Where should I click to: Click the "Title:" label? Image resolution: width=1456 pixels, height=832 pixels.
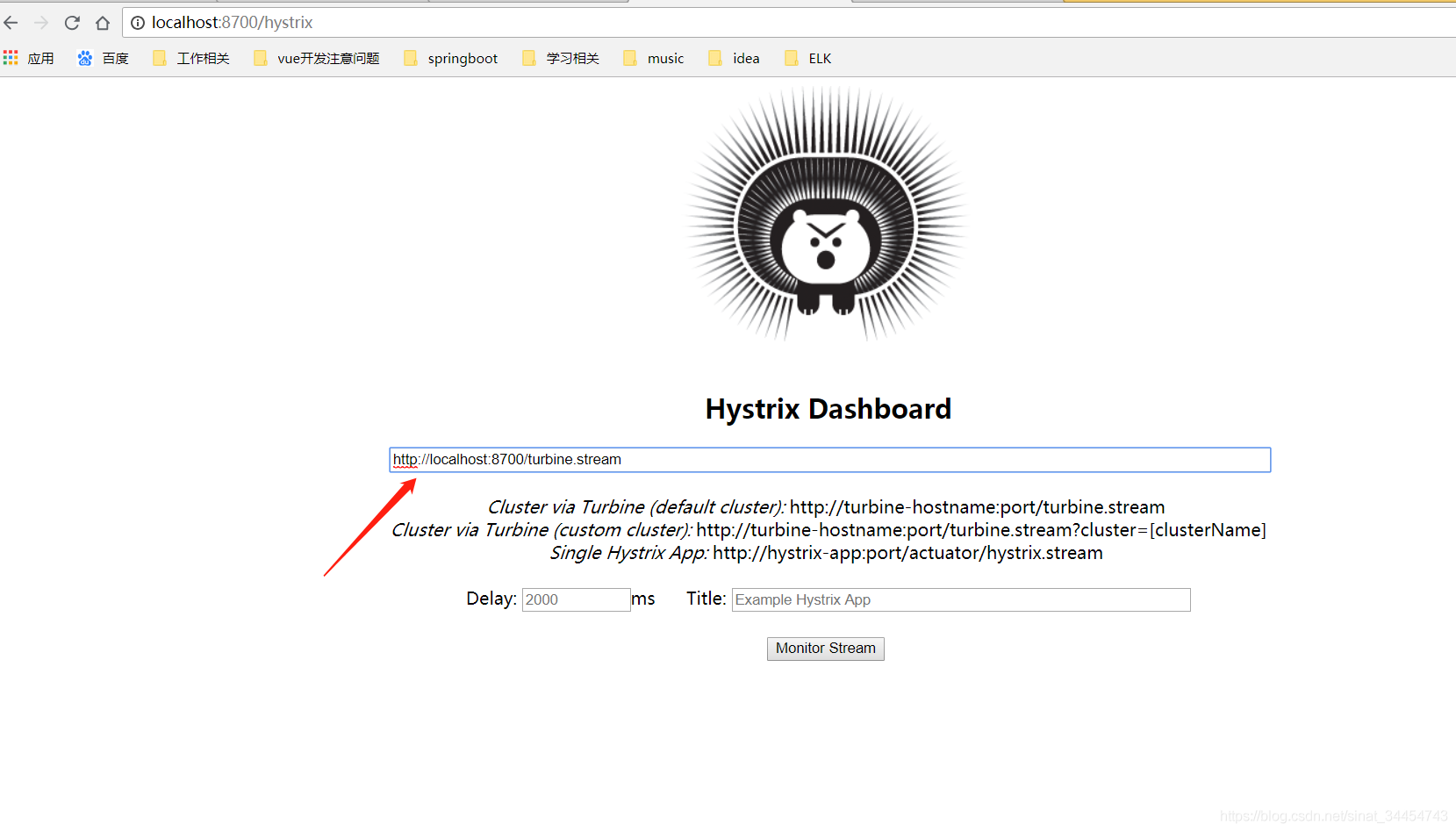[706, 599]
